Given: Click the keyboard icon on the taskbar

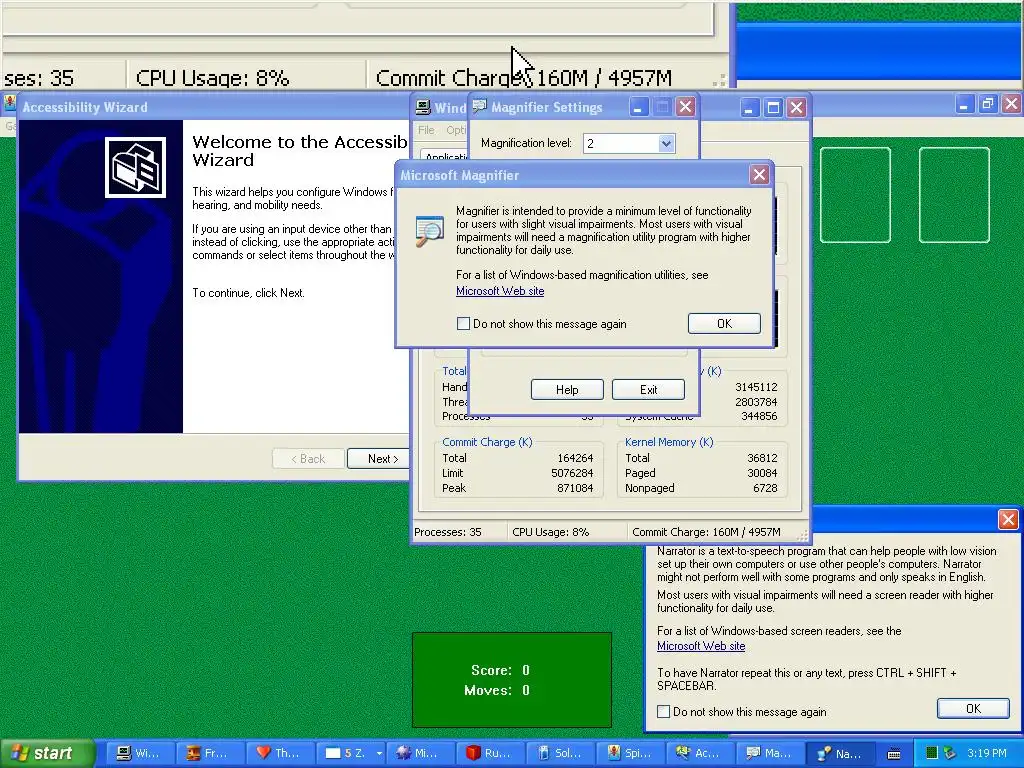Looking at the screenshot, I should tap(894, 754).
